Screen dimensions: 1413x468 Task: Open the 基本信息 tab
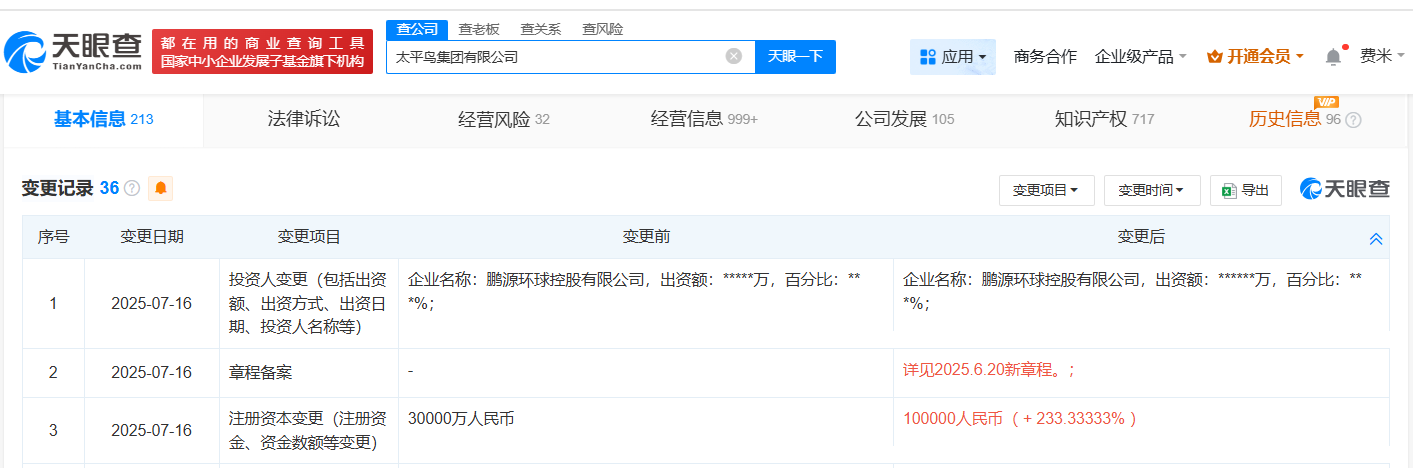(103, 120)
